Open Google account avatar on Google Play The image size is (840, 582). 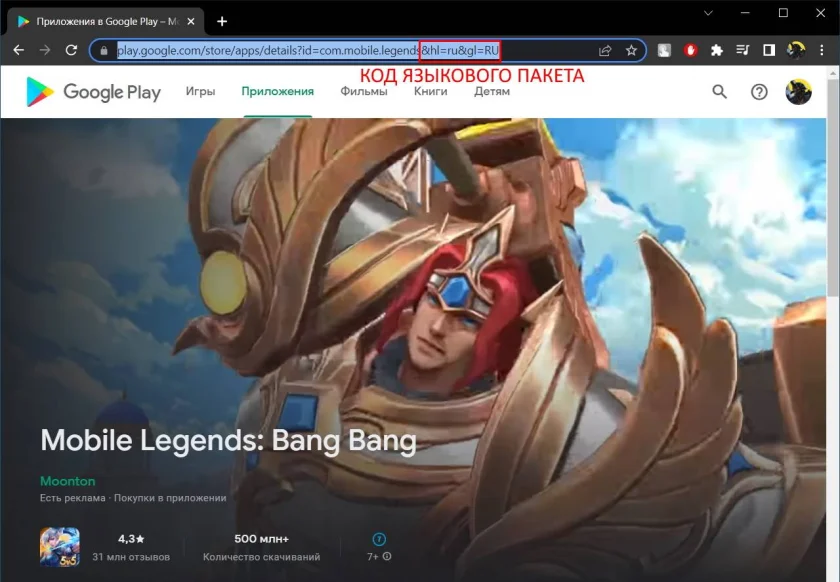[798, 92]
